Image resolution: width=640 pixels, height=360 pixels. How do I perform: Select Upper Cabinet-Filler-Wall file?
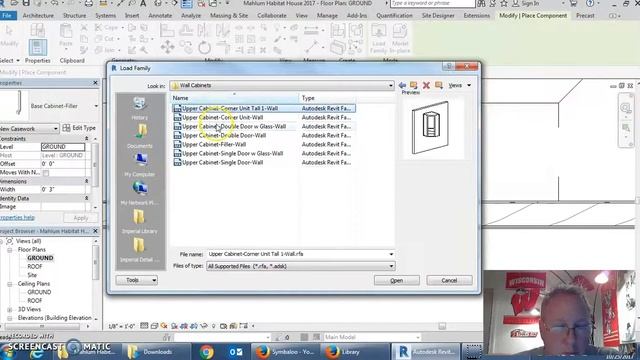(x=264, y=144)
